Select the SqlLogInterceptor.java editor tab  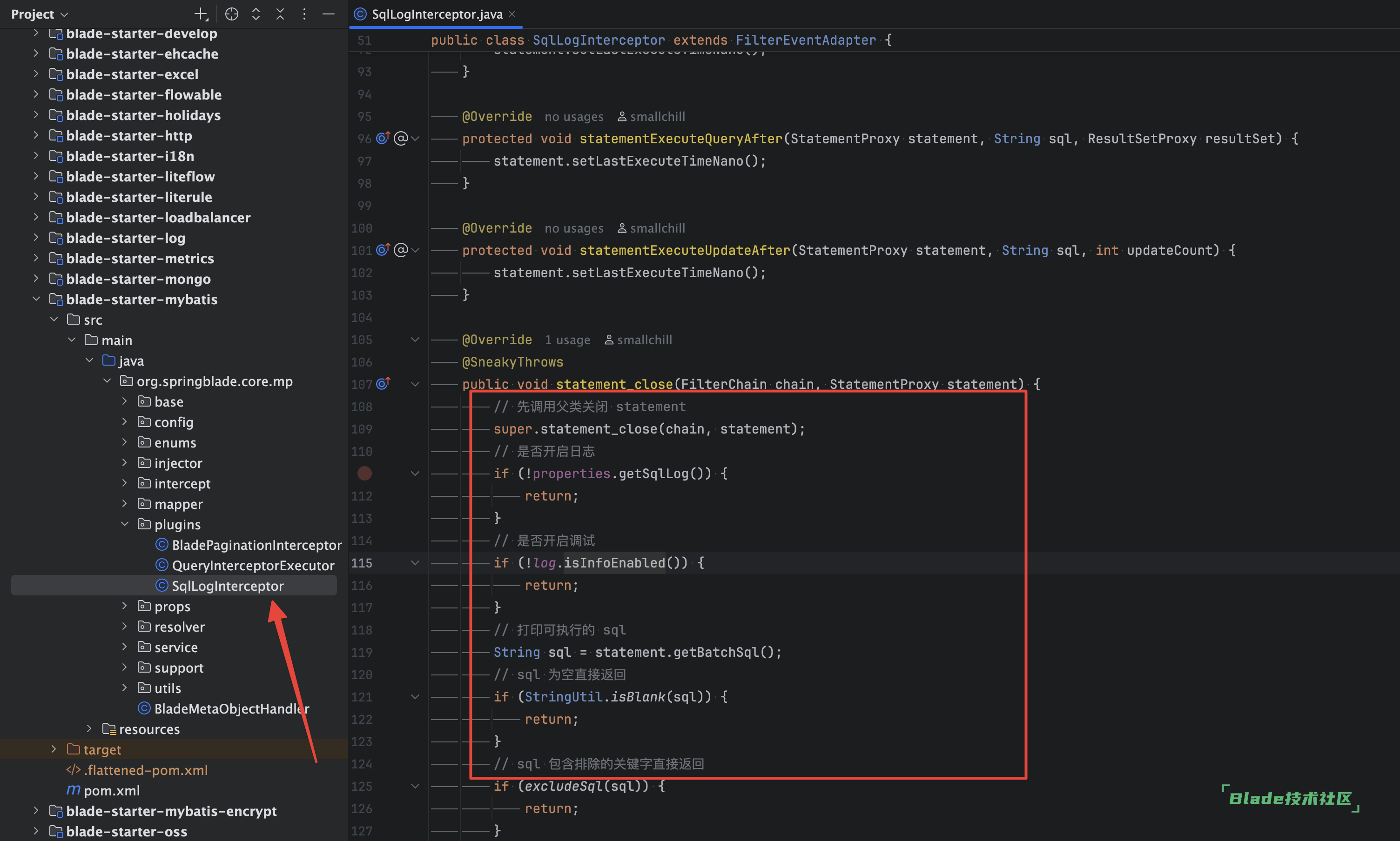pos(437,14)
